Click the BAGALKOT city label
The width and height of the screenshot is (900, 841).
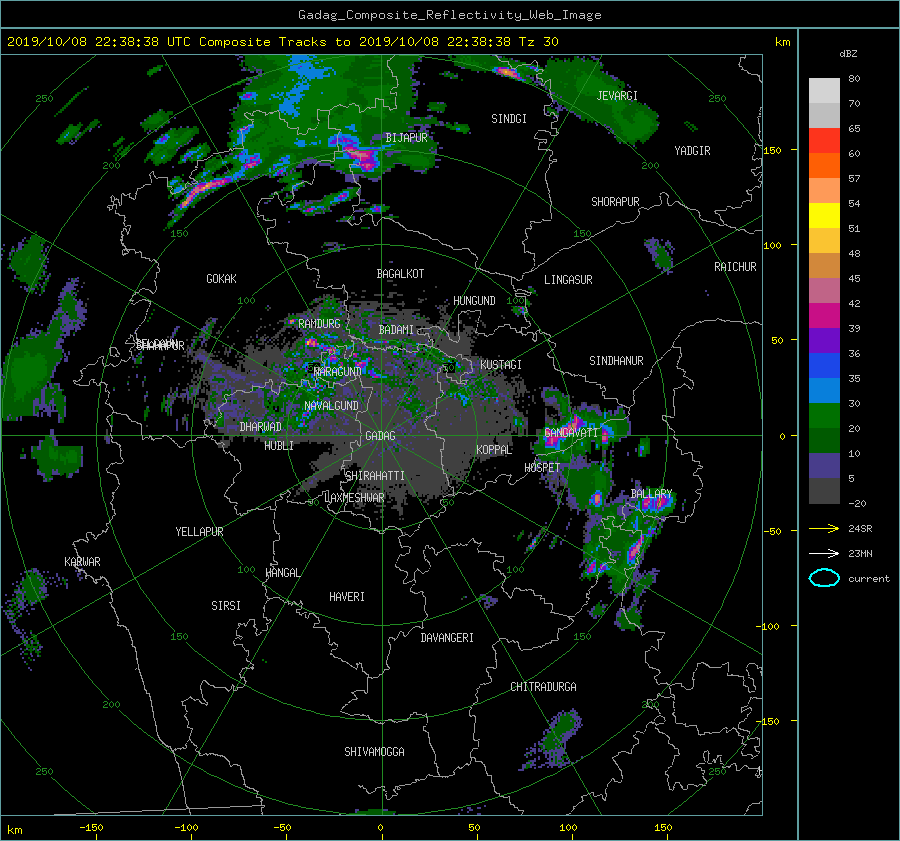[400, 274]
